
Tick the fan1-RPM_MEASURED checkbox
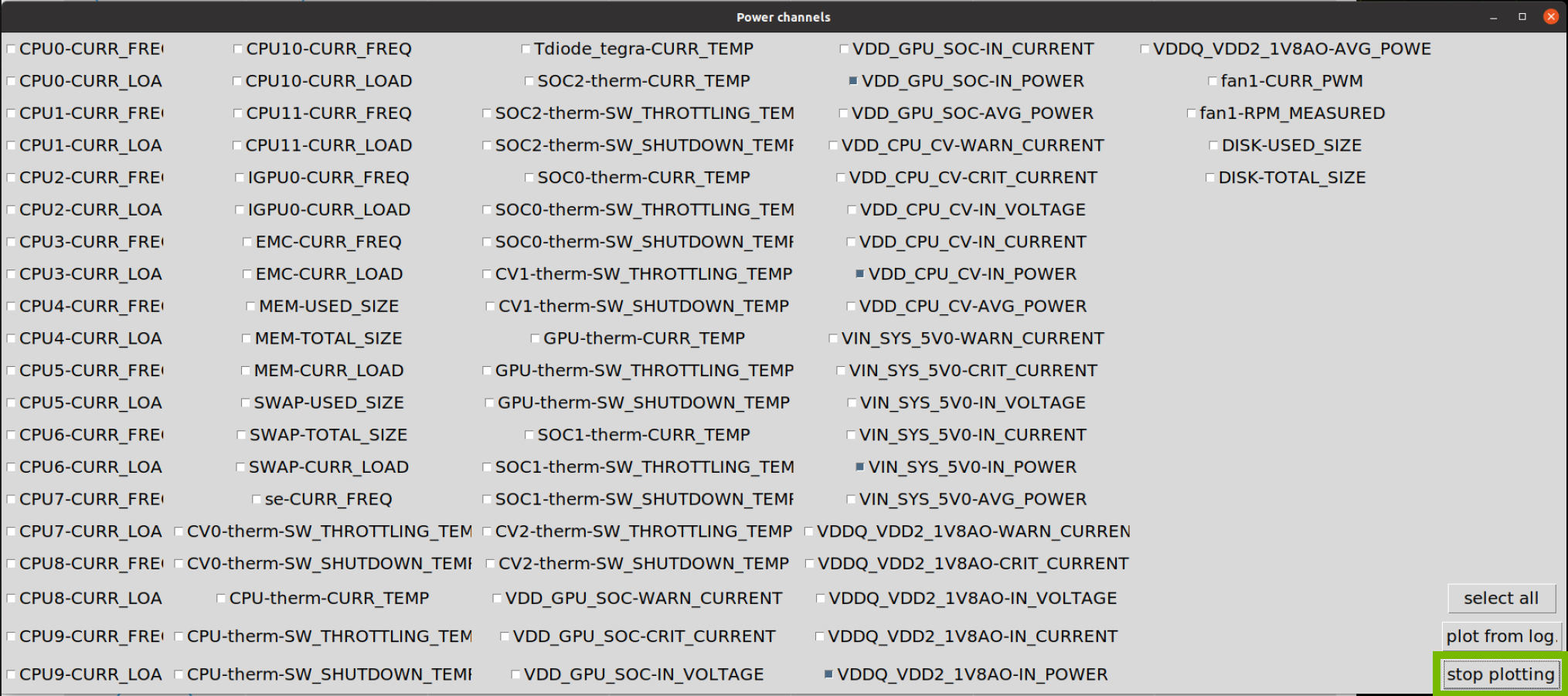1191,114
